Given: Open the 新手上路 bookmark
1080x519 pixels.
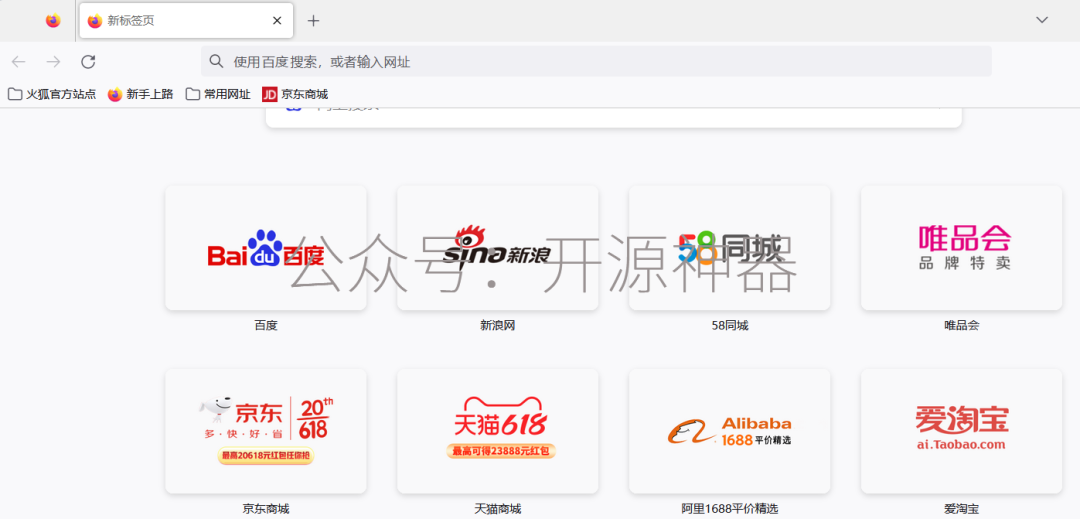Looking at the screenshot, I should [141, 94].
